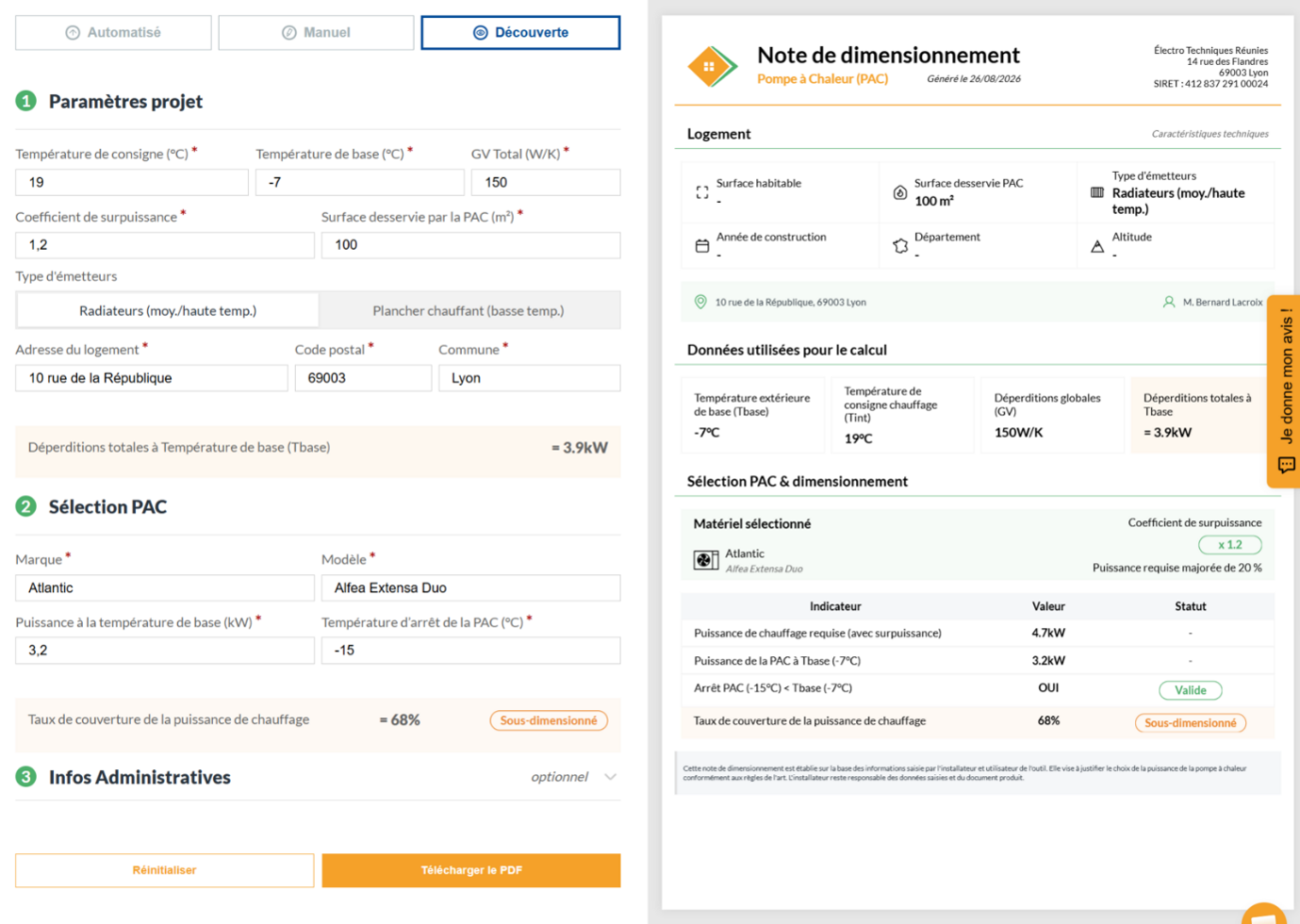Click the radiator Type d'émetteurs icon
The image size is (1300, 924).
pyautogui.click(x=1097, y=192)
